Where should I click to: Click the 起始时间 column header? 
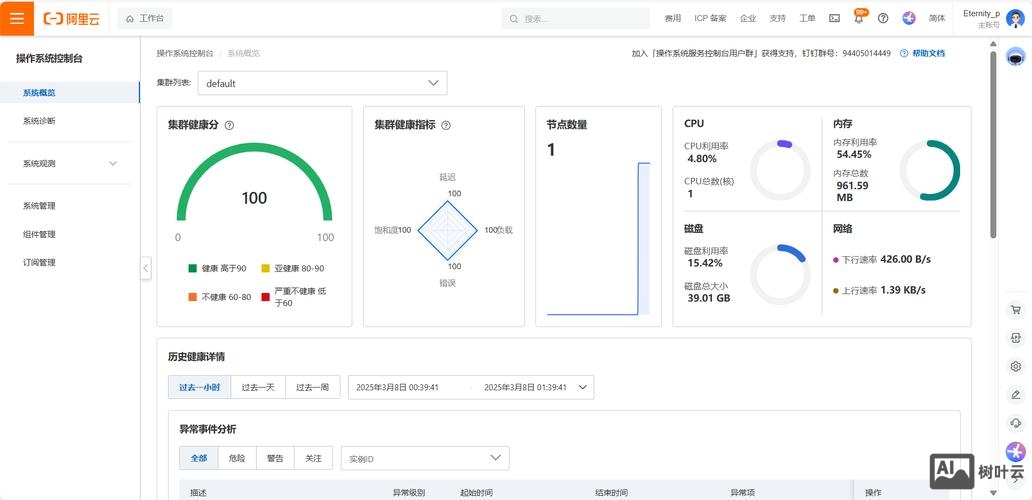477,493
